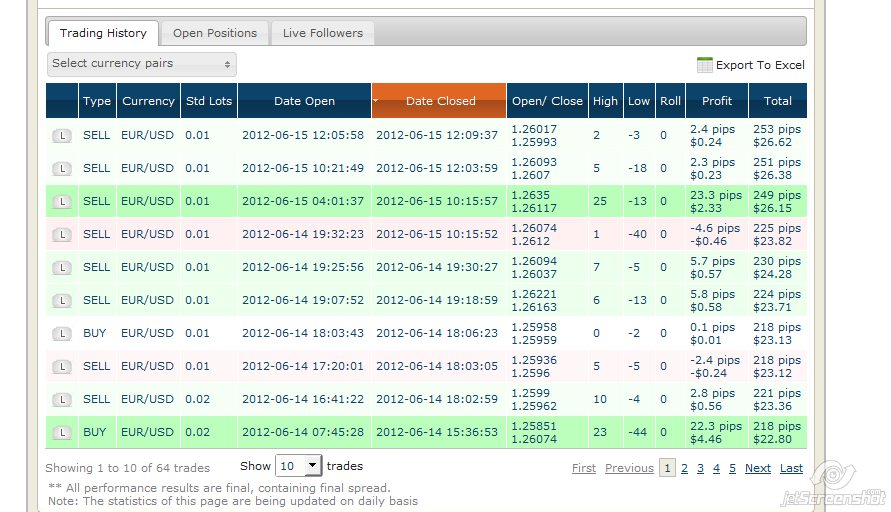The width and height of the screenshot is (891, 512).
Task: Click profit cell -4.6 pips -$0.46
Action: 715,235
